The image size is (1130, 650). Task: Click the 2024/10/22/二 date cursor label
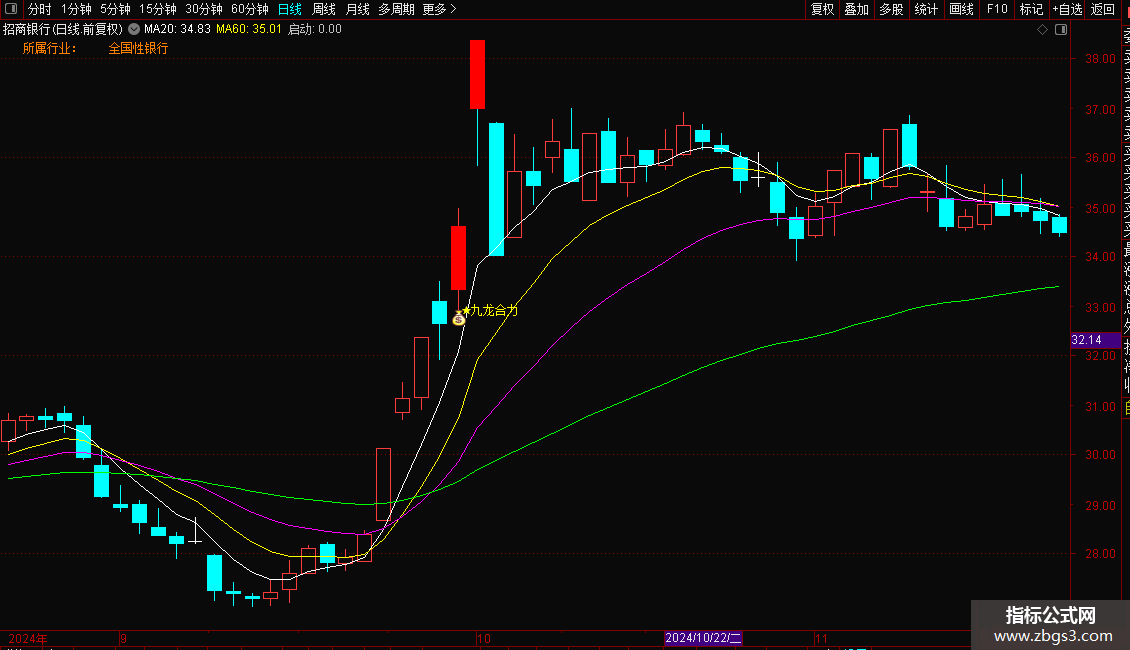point(703,638)
